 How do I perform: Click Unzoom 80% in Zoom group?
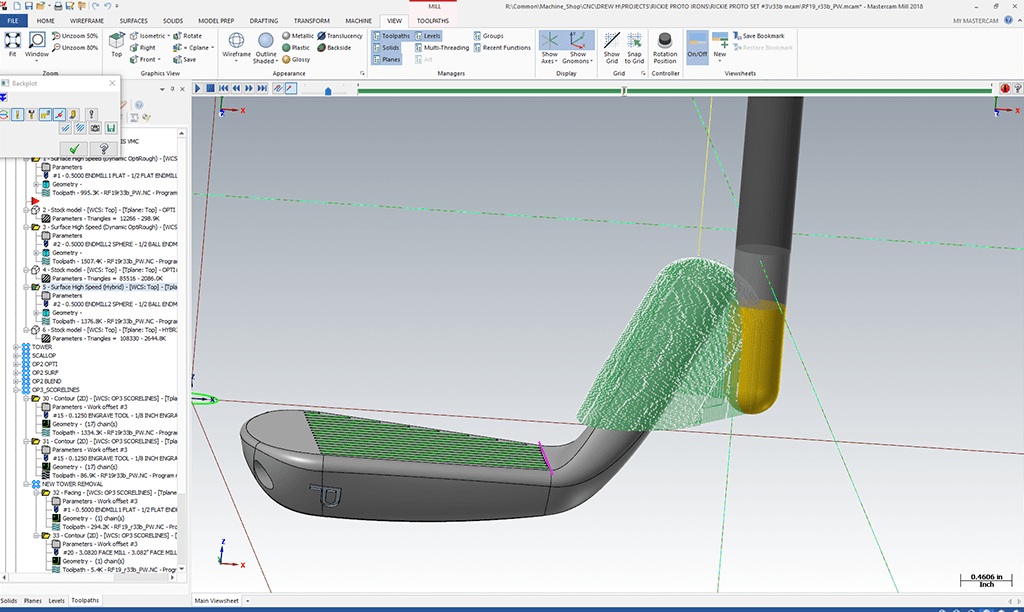coord(75,48)
